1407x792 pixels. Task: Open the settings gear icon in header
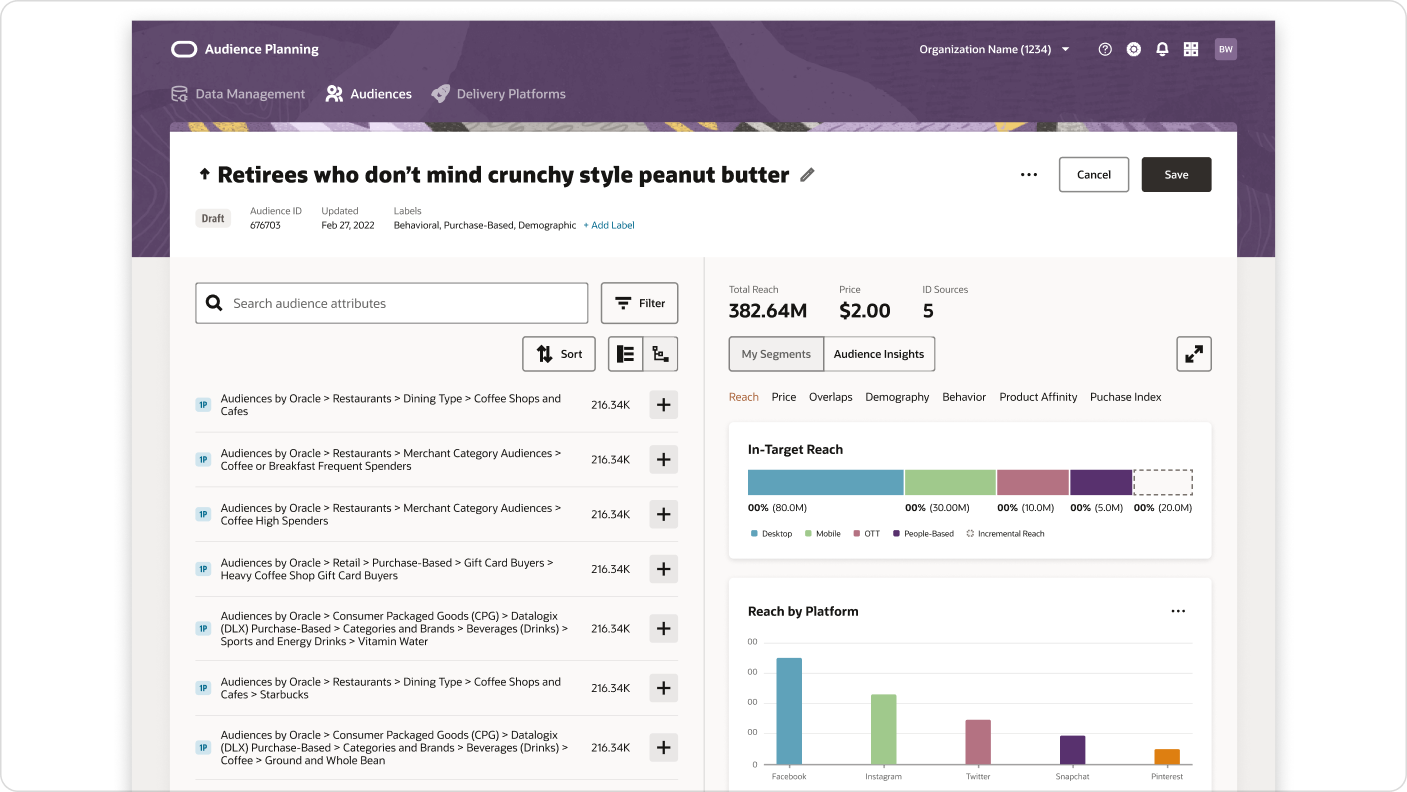[x=1134, y=49]
